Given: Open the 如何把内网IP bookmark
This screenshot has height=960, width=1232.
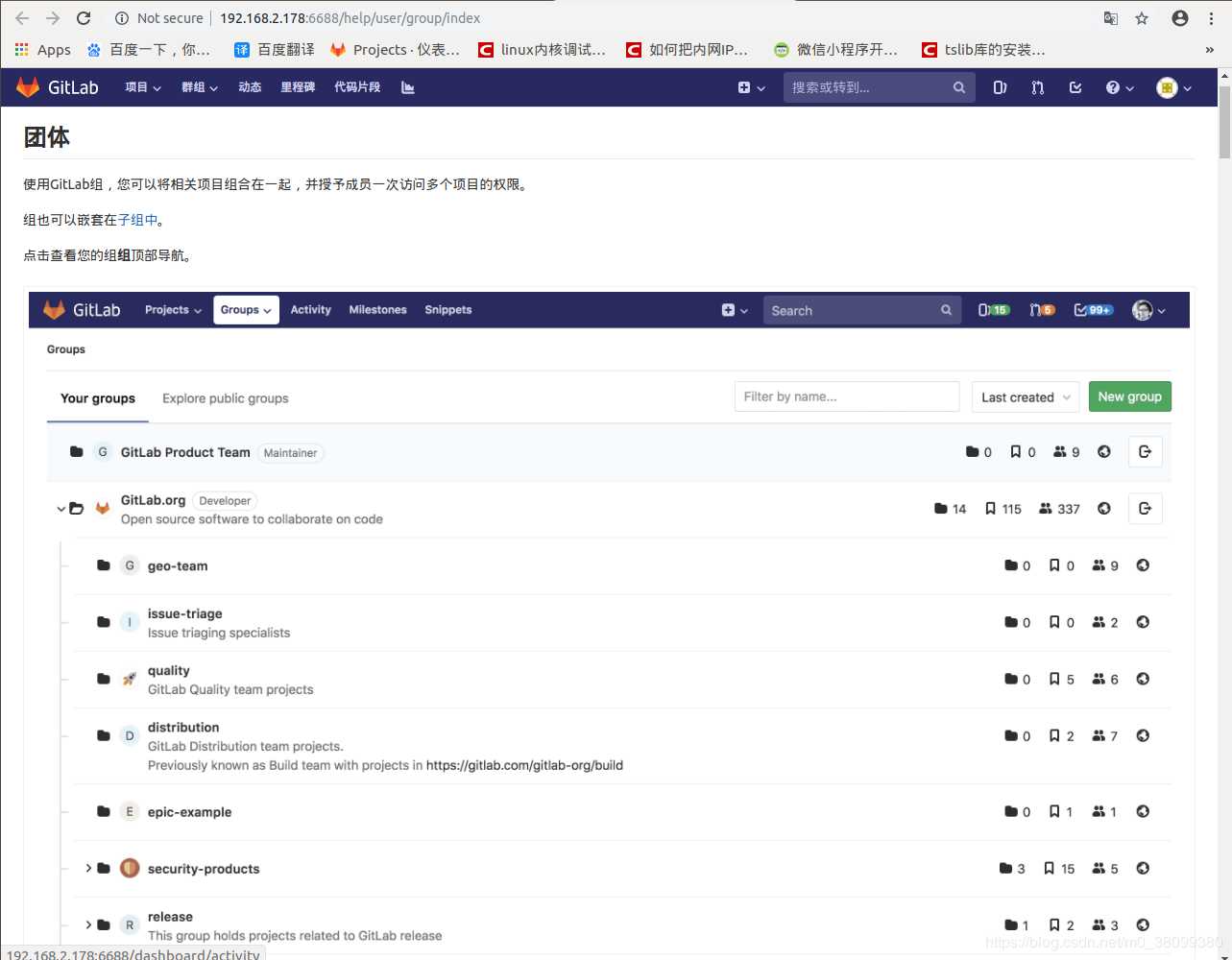Looking at the screenshot, I should 687,50.
